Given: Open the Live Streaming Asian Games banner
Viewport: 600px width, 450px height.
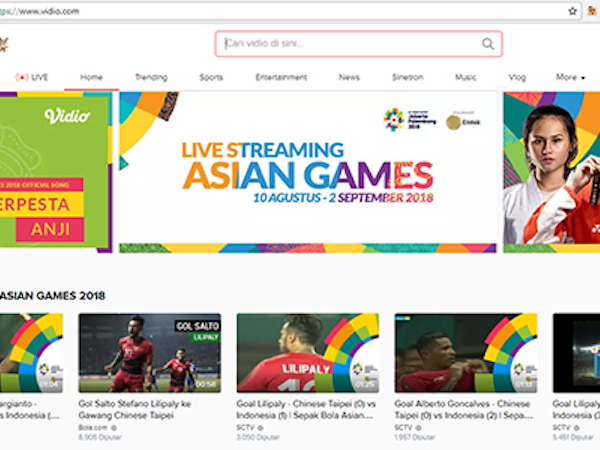Looking at the screenshot, I should [308, 172].
